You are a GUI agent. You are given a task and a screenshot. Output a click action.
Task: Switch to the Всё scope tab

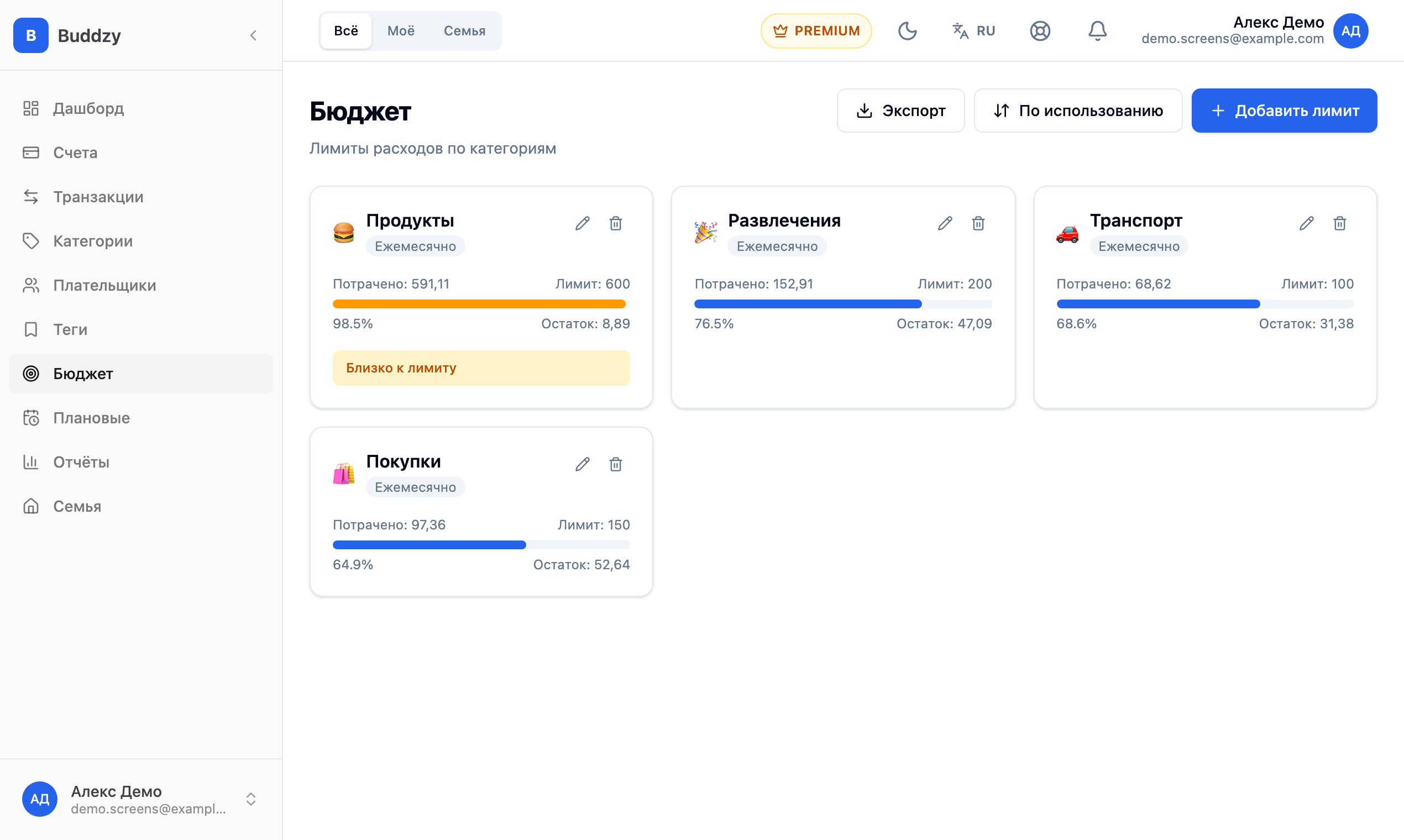tap(346, 30)
